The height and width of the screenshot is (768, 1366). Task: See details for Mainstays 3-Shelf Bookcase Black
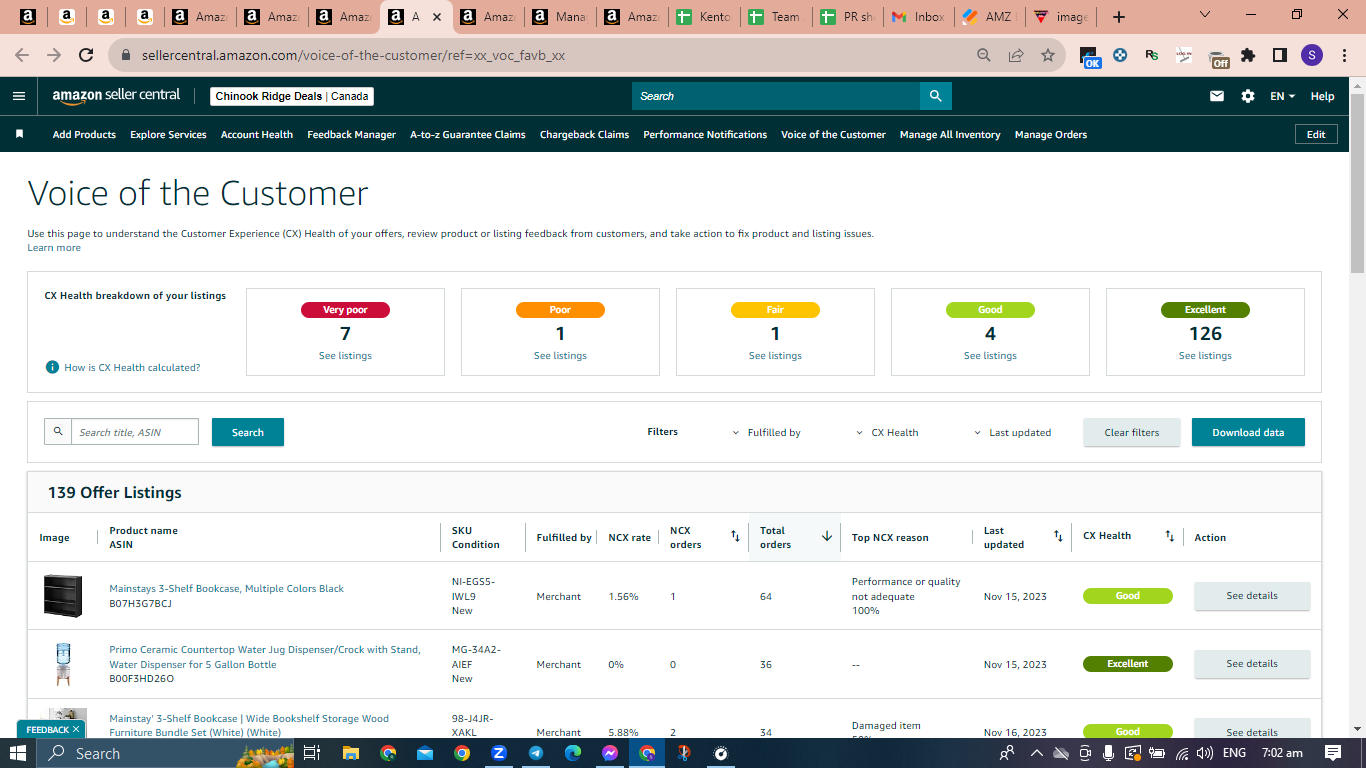click(x=1252, y=596)
